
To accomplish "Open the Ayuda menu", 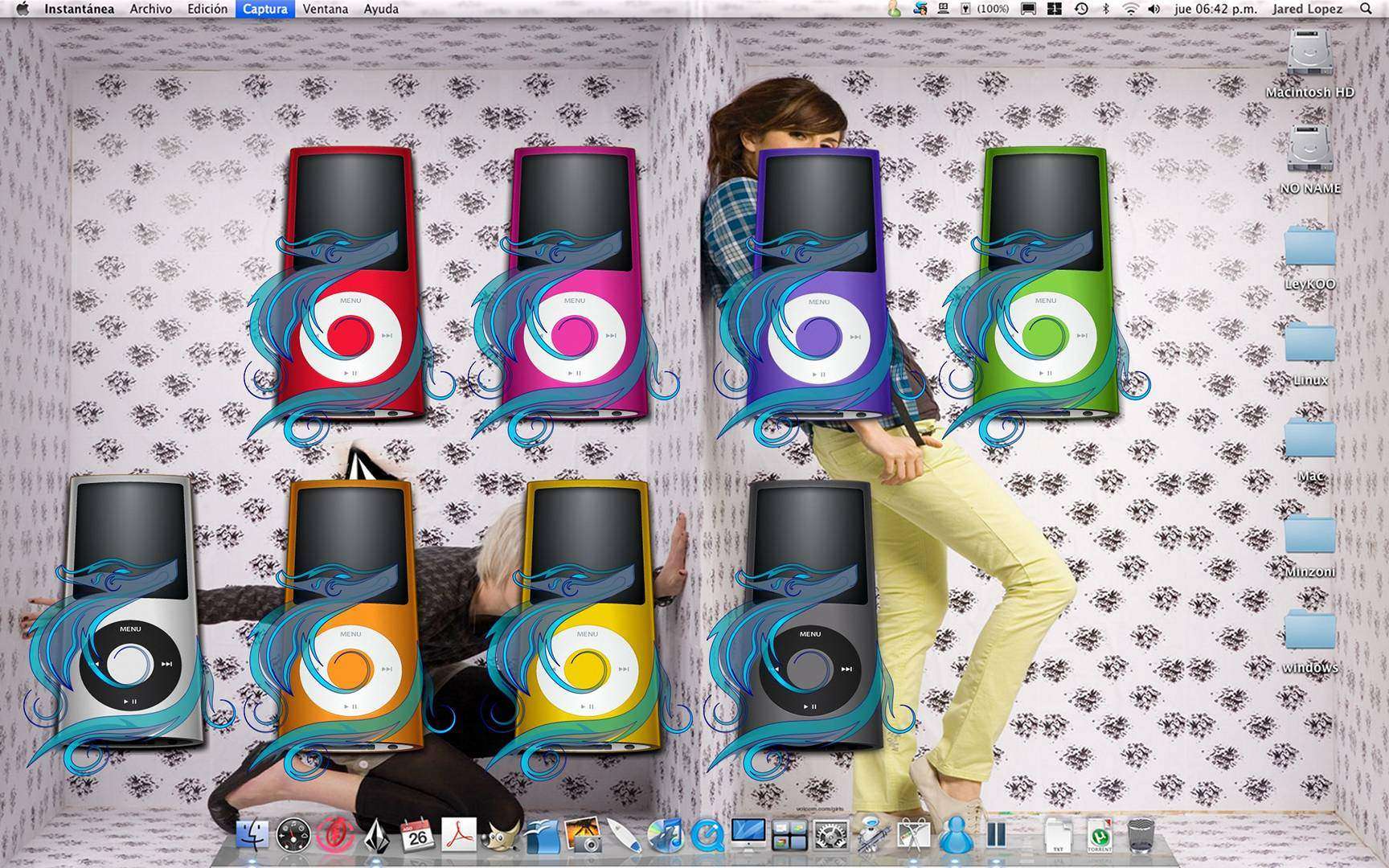I will click(x=381, y=9).
